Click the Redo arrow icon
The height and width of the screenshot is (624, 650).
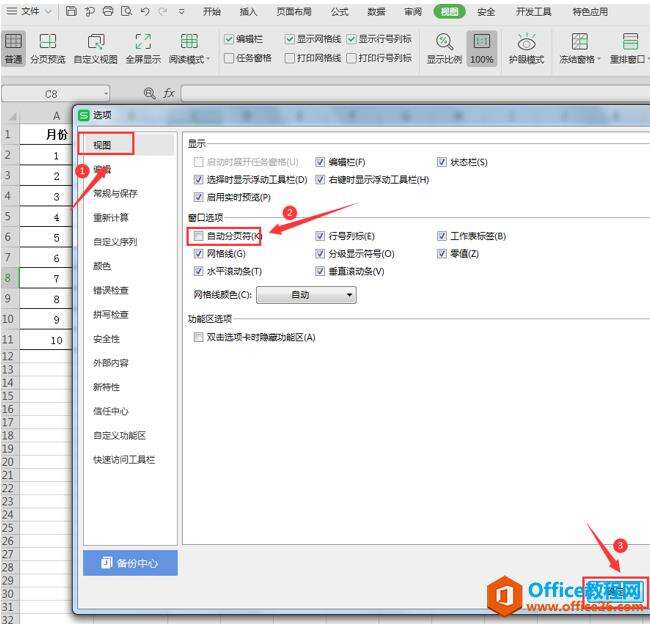point(163,11)
